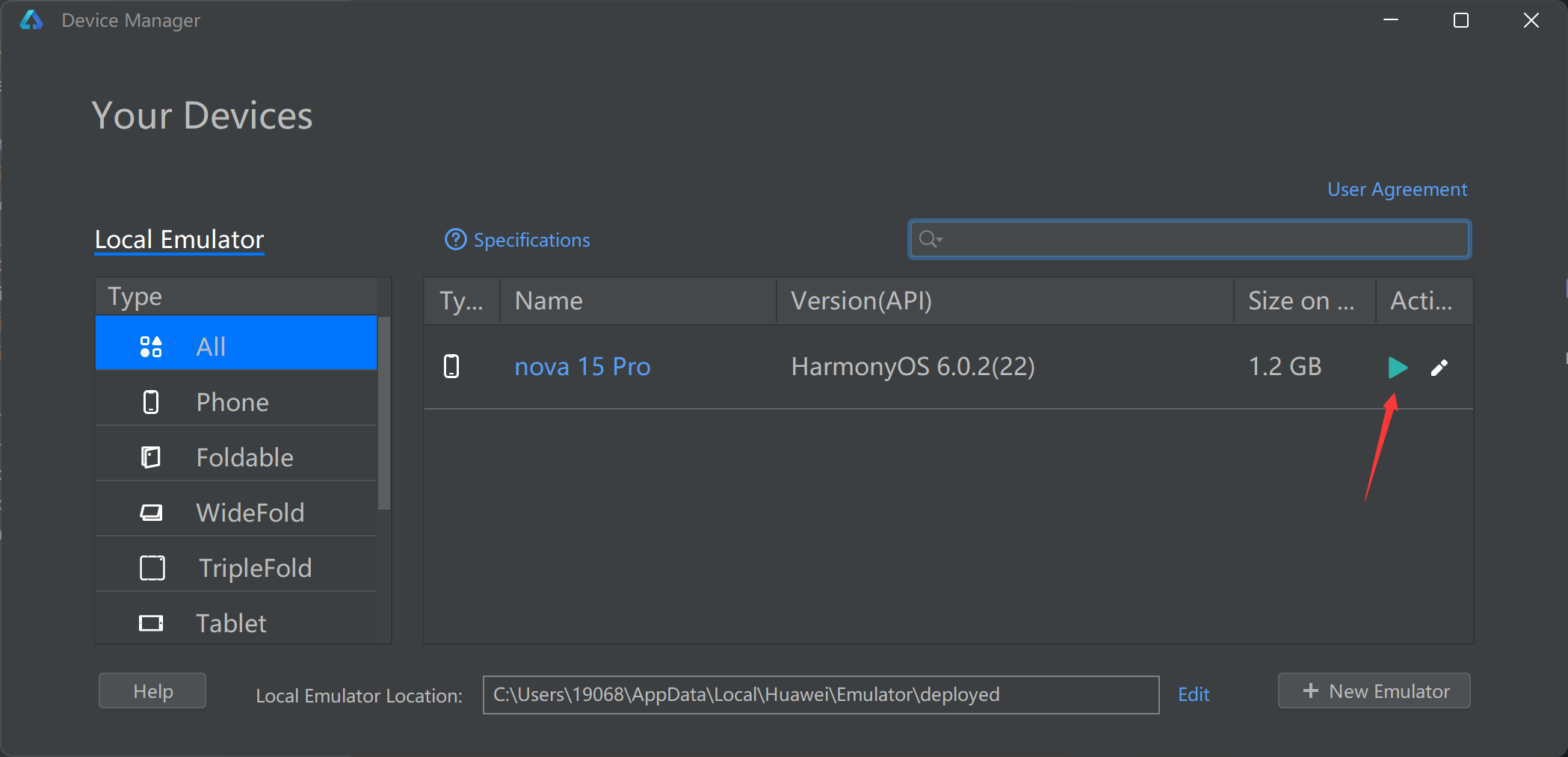Click the Device Manager app logo
This screenshot has width=1568, height=757.
[31, 20]
